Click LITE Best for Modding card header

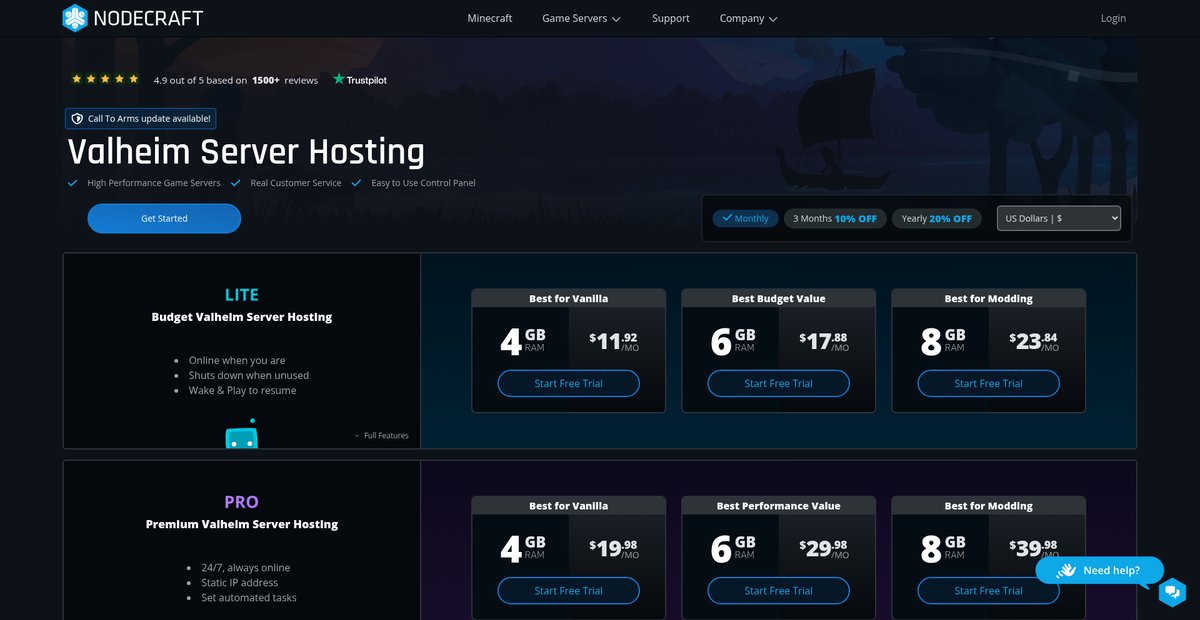[989, 298]
